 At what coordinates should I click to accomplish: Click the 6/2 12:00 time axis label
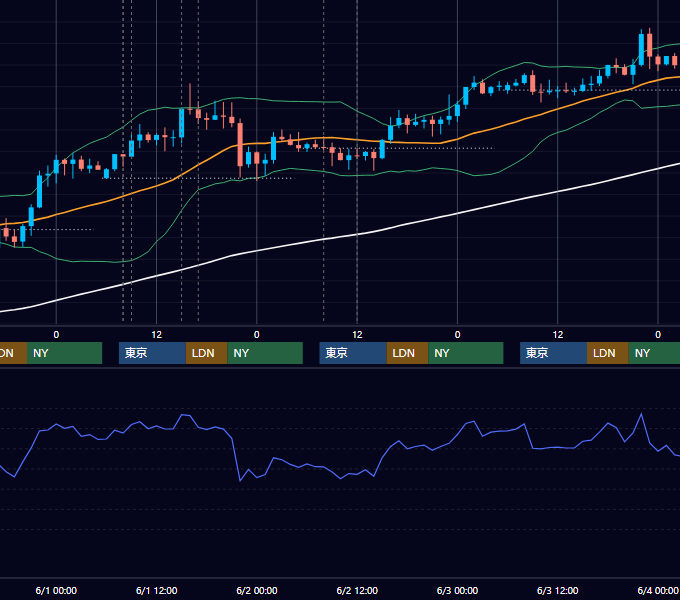(357, 590)
